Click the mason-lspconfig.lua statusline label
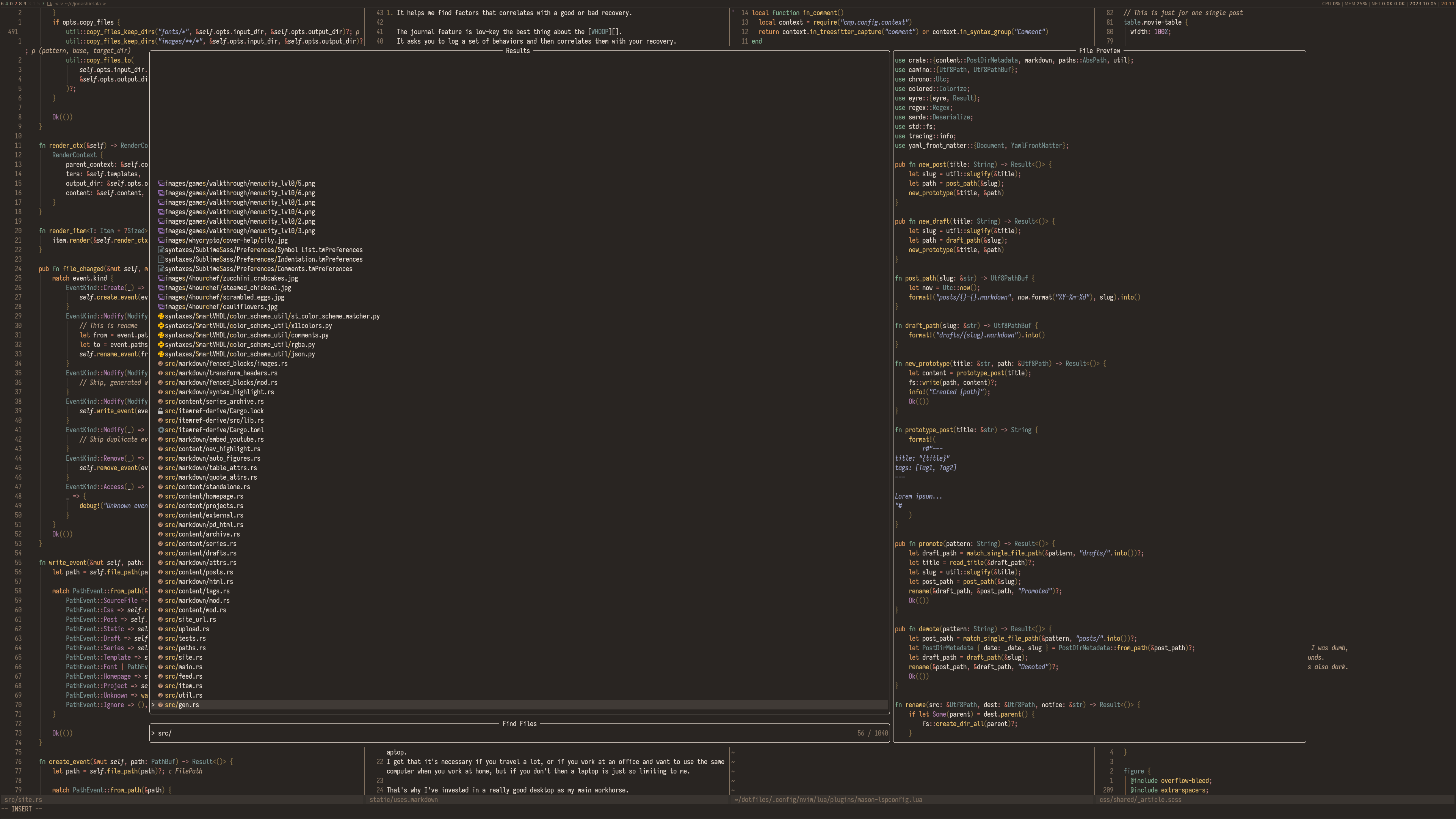Viewport: 1456px width, 819px height. 828,800
